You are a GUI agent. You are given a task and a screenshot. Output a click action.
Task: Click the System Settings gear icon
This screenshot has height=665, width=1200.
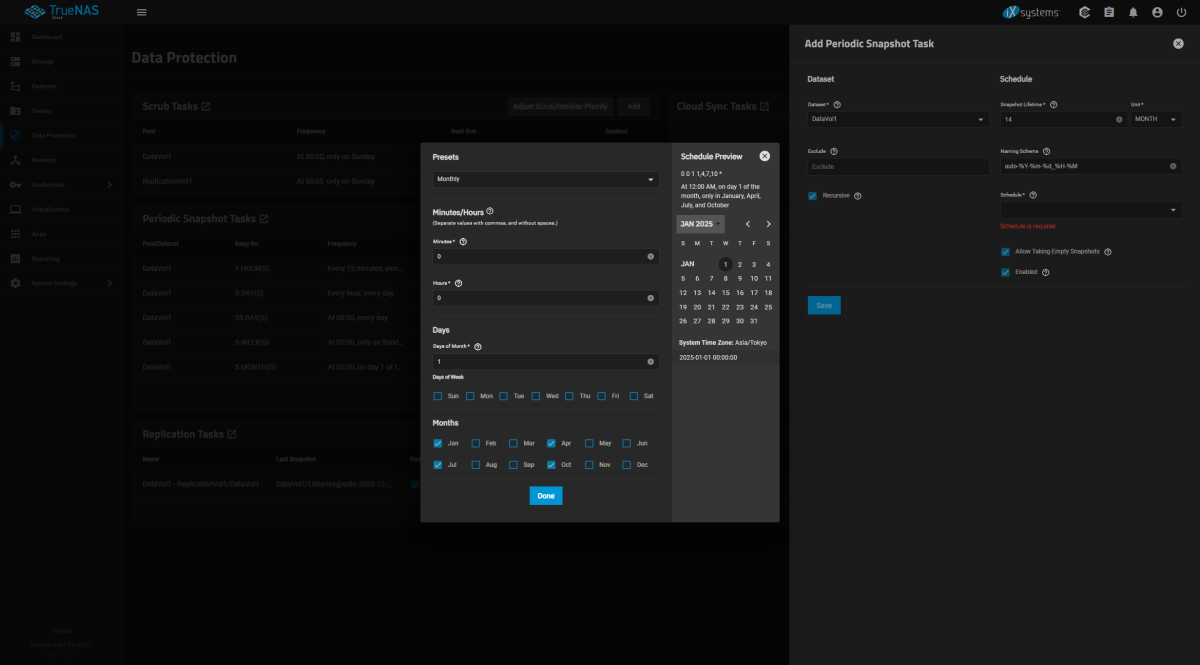16,283
